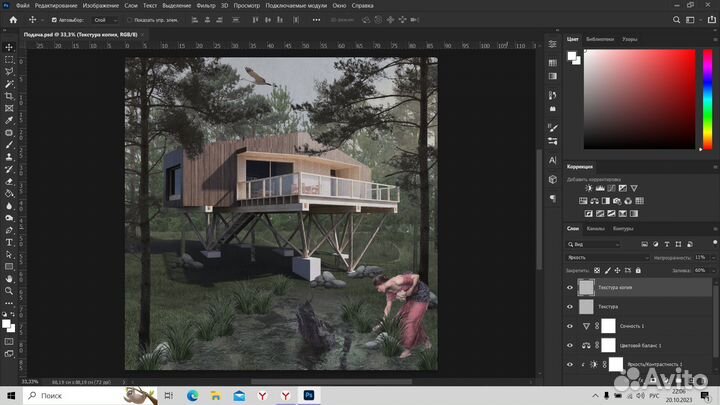The height and width of the screenshot is (405, 720).
Task: Open the layer filter type dropdown Вид
Action: (593, 244)
